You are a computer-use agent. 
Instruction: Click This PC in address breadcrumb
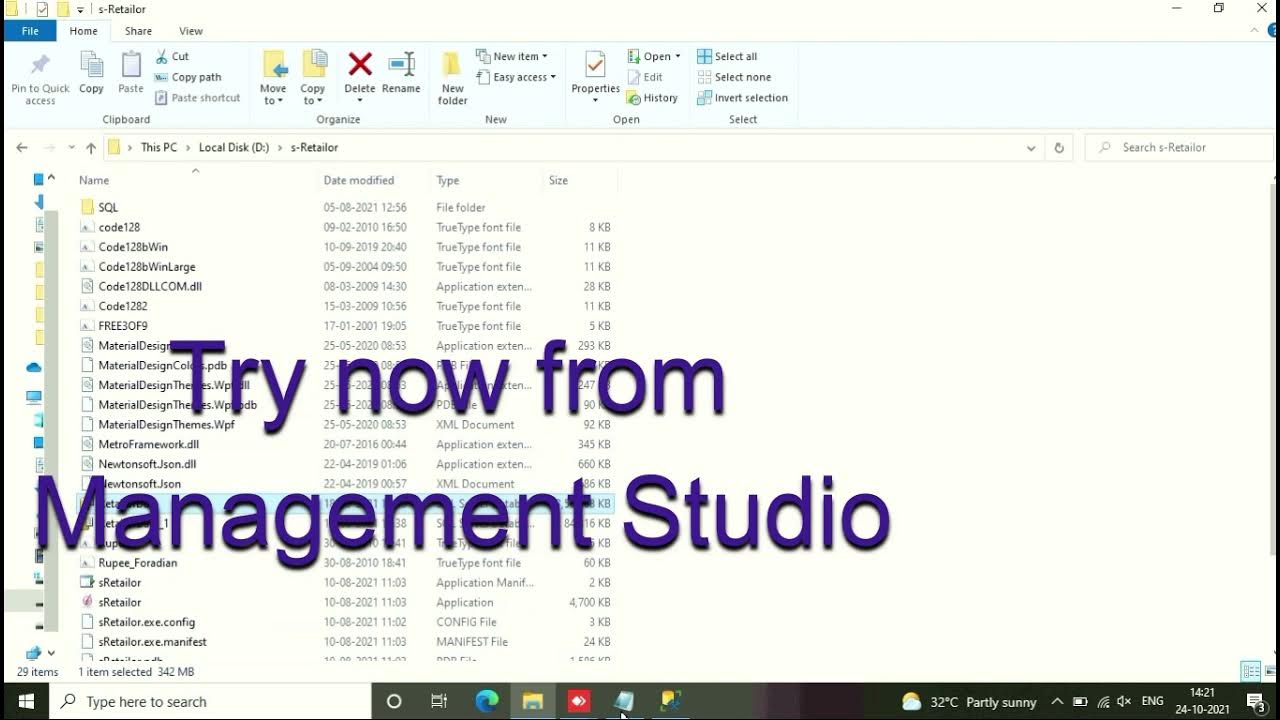pos(159,147)
